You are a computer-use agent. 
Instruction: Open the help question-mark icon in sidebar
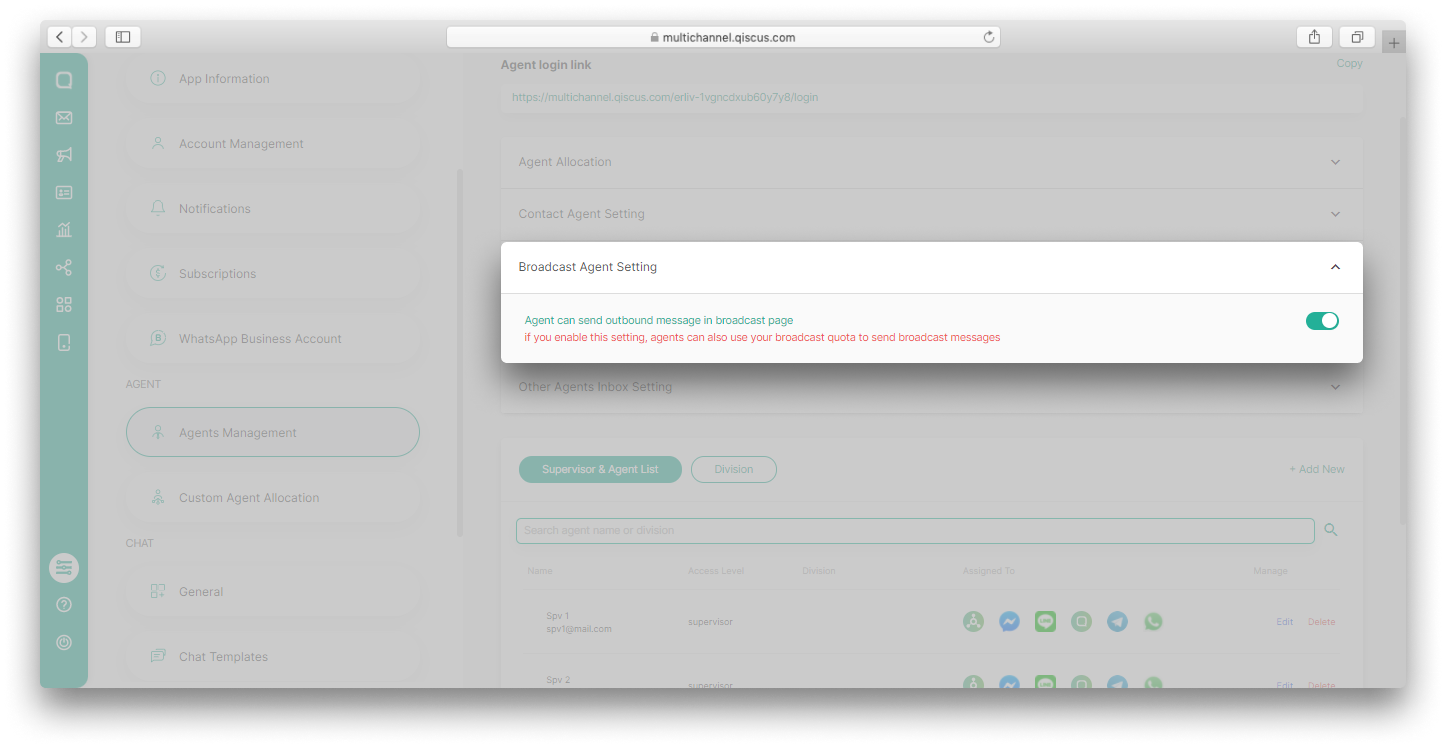click(x=64, y=604)
